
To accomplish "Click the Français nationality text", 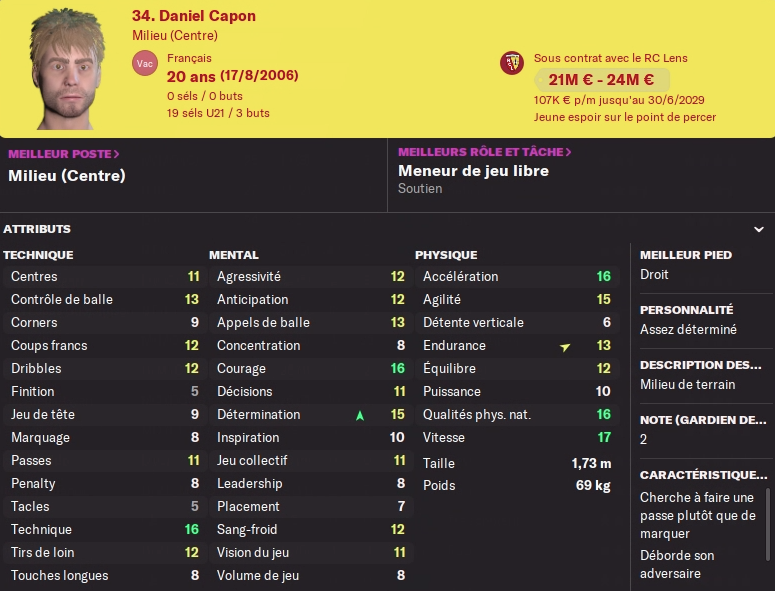I will 189,59.
